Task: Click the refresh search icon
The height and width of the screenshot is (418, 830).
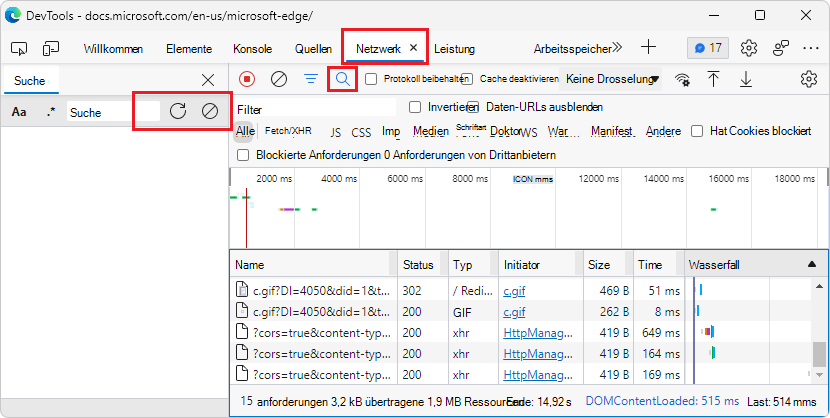Action: tap(178, 111)
